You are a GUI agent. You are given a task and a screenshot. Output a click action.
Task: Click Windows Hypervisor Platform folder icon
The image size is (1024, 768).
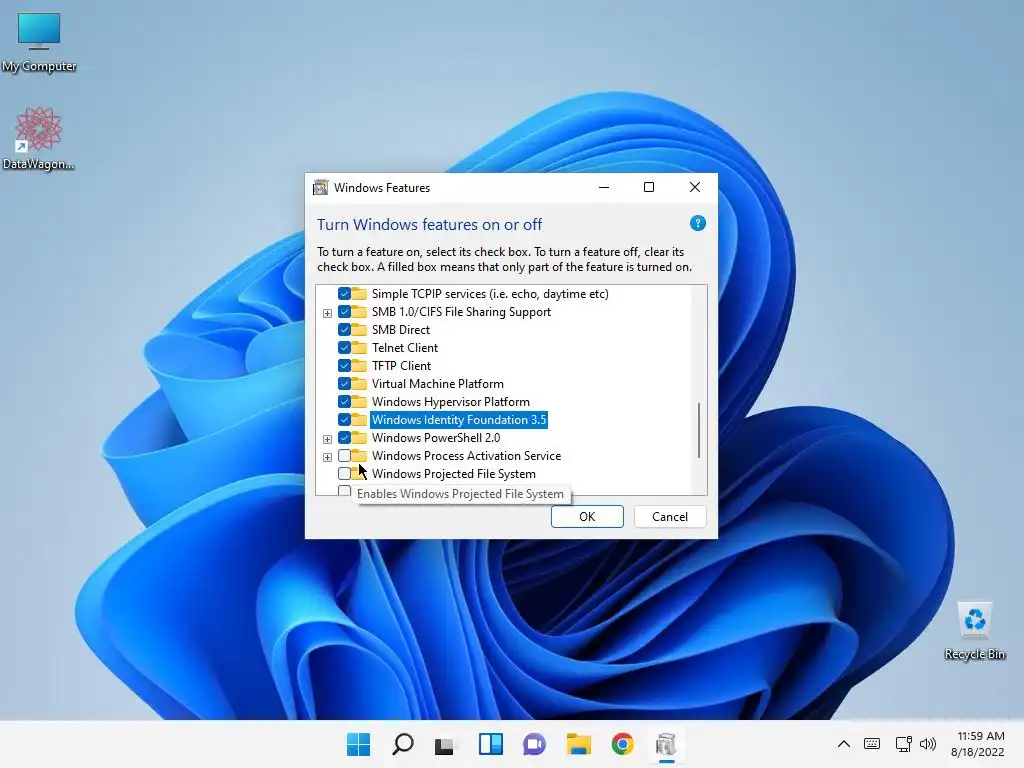(359, 401)
